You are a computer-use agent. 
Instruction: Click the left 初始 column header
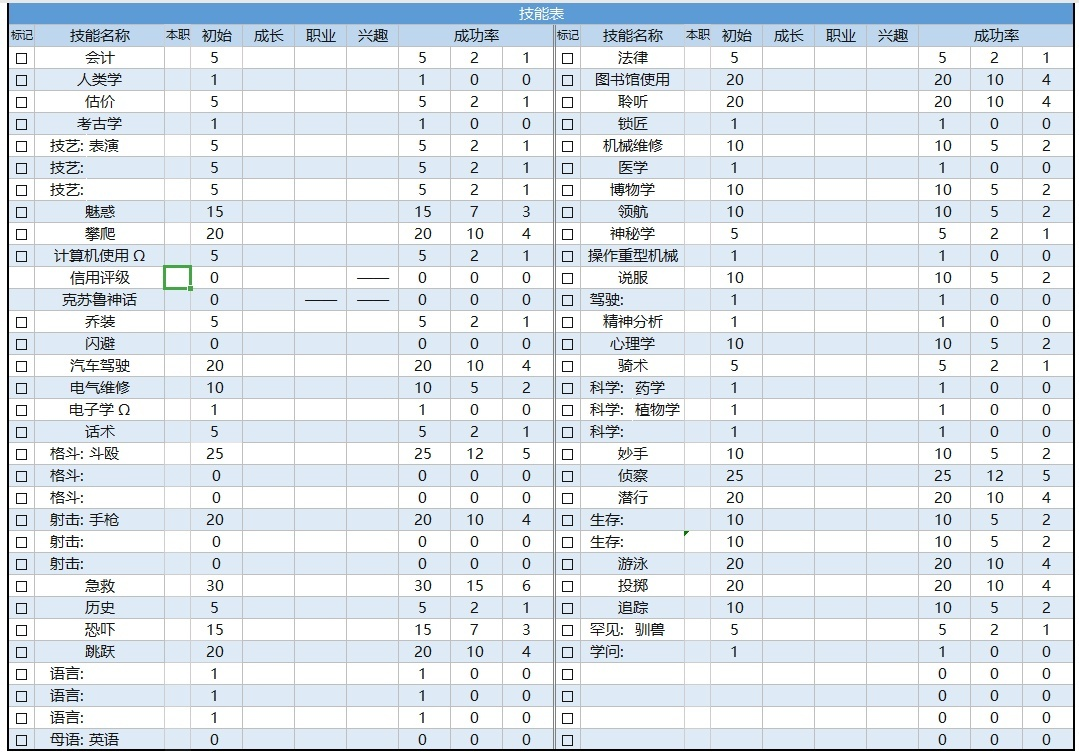click(x=217, y=36)
